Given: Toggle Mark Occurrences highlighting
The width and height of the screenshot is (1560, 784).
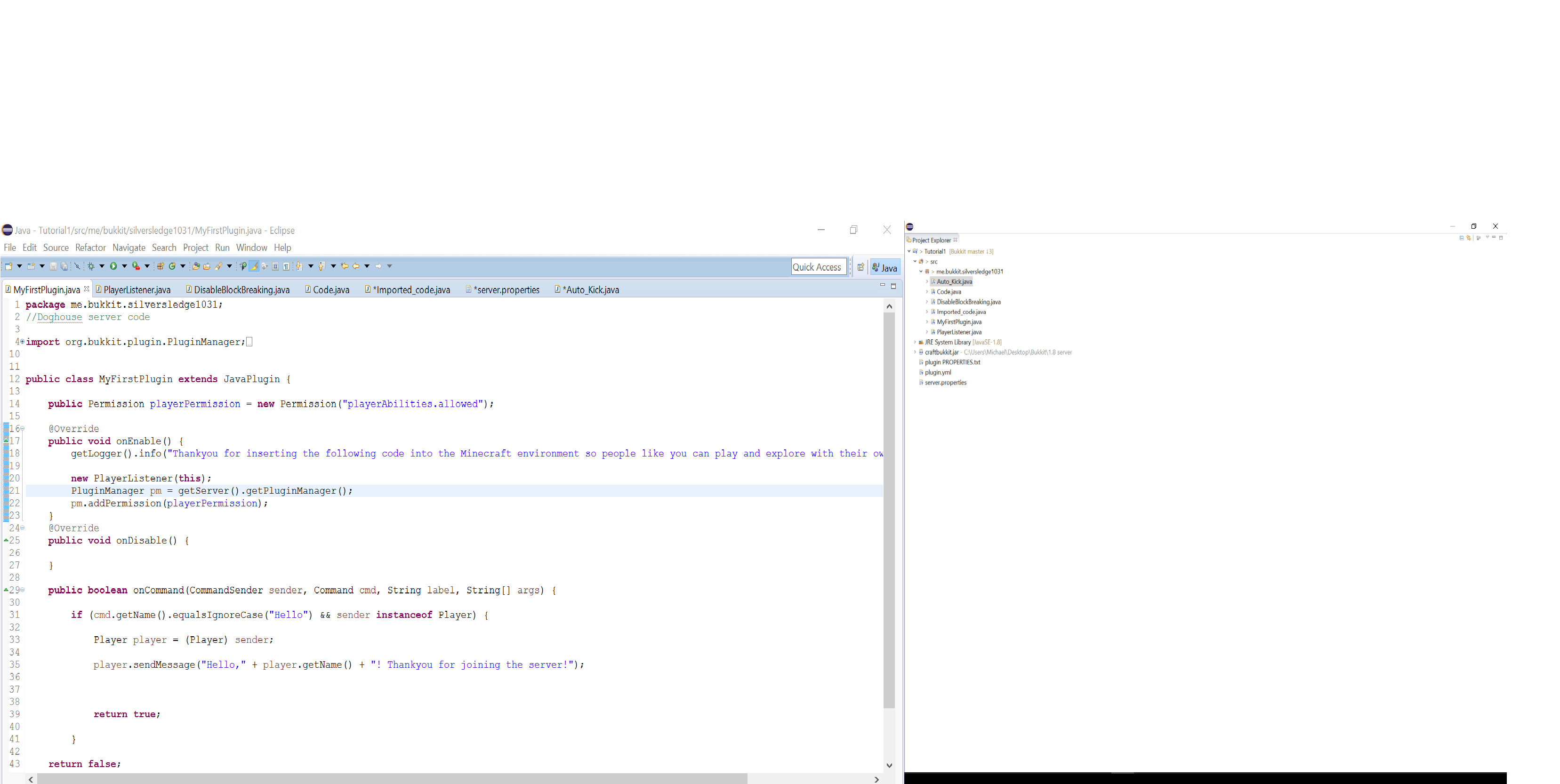Looking at the screenshot, I should [254, 267].
